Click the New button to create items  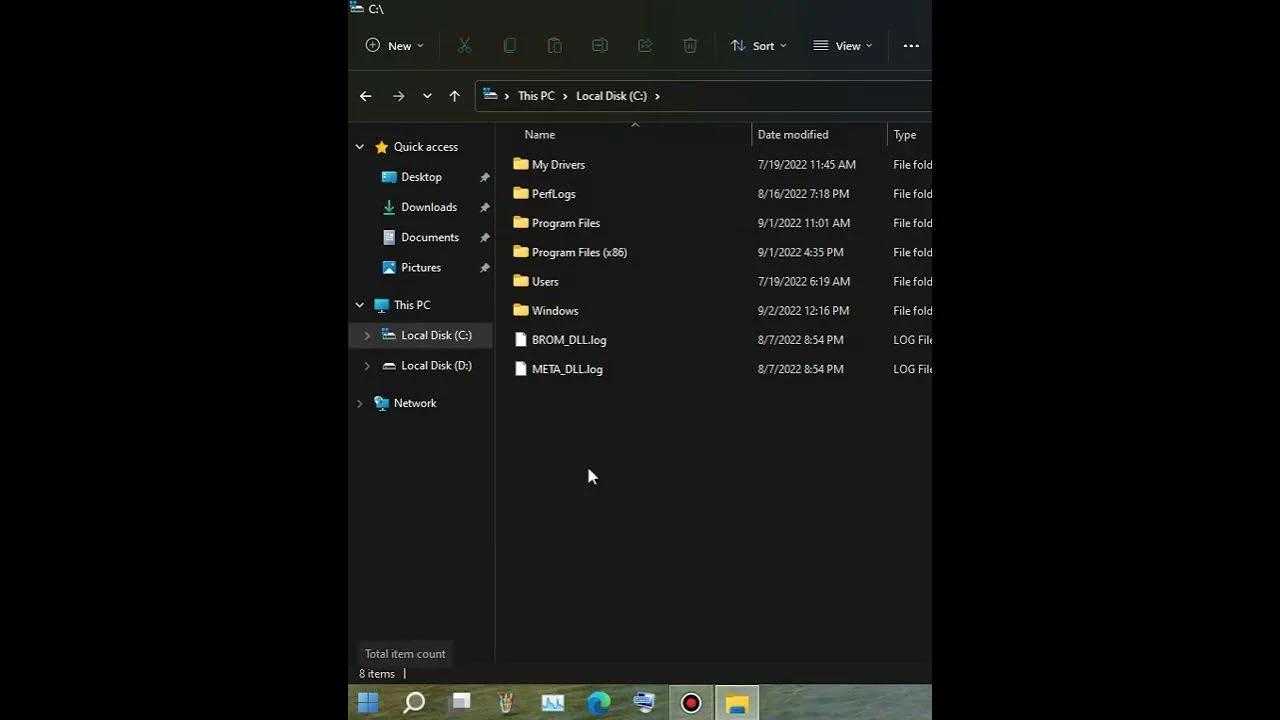394,45
